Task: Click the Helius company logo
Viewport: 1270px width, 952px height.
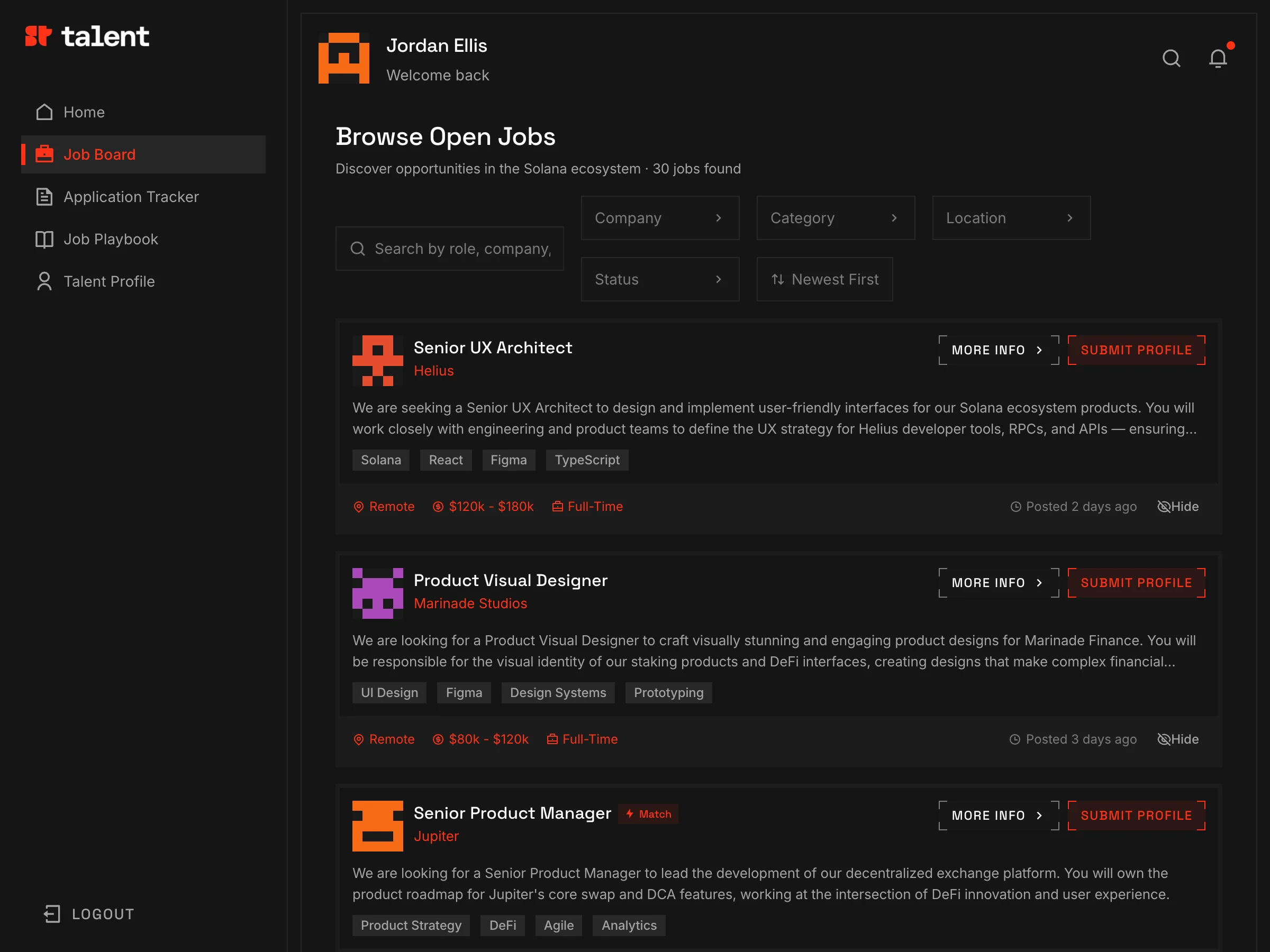Action: point(378,361)
